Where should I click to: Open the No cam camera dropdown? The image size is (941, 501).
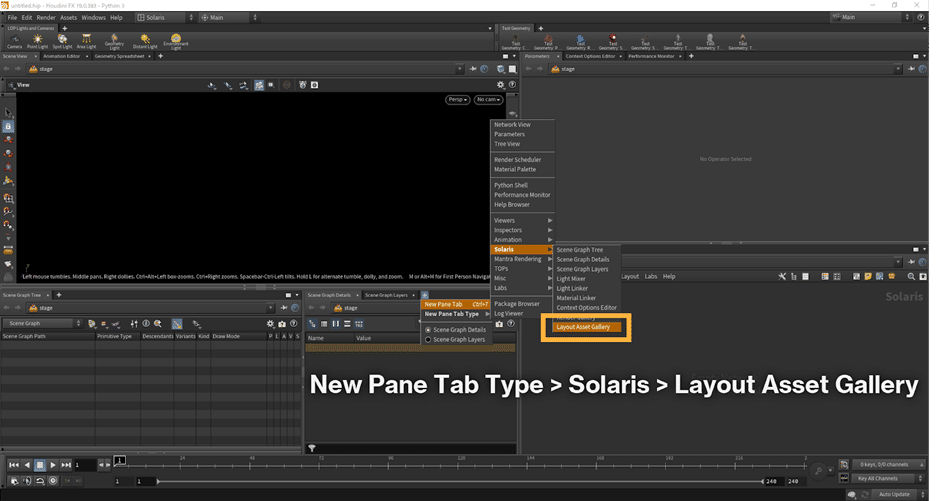tap(488, 100)
